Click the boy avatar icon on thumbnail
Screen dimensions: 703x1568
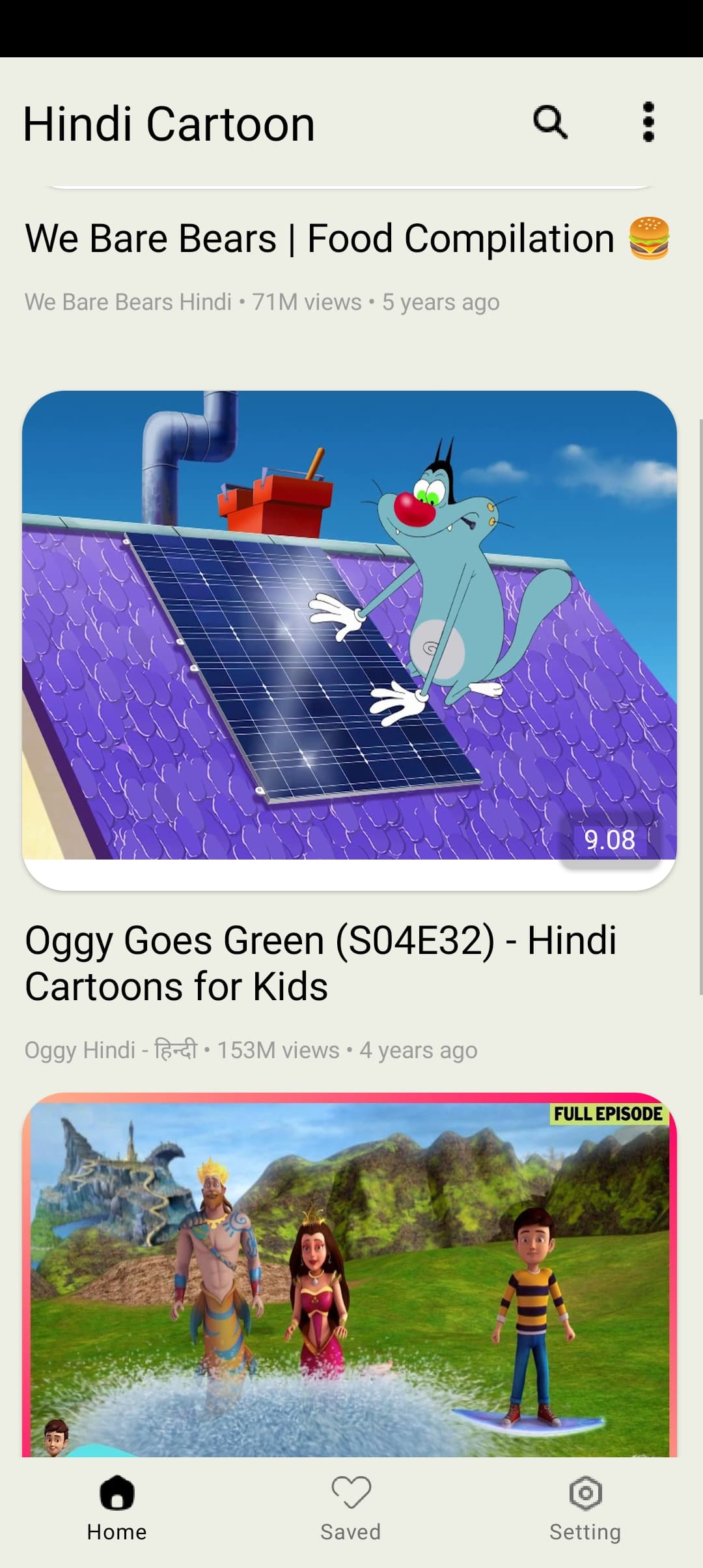click(57, 1438)
